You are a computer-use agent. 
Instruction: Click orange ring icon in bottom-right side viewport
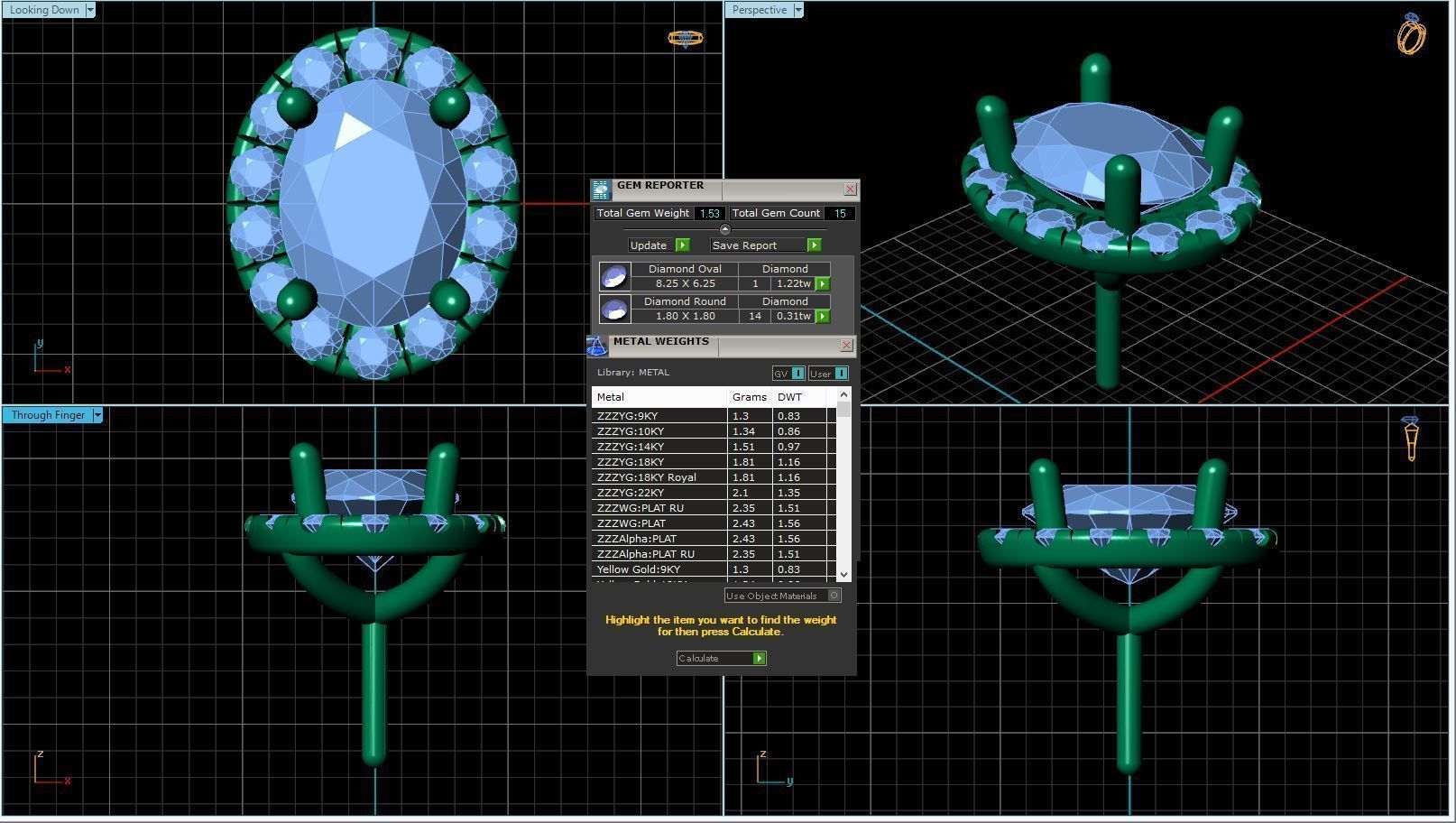coord(1411,438)
